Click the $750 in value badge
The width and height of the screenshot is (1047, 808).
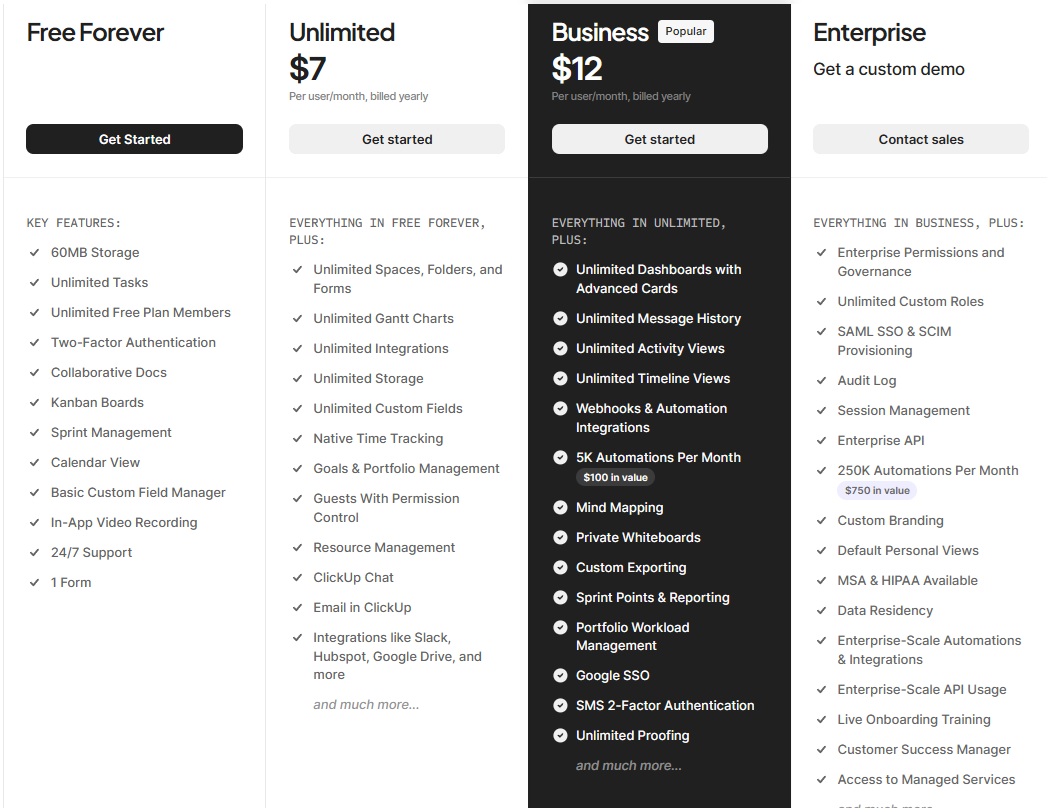pyautogui.click(x=877, y=490)
